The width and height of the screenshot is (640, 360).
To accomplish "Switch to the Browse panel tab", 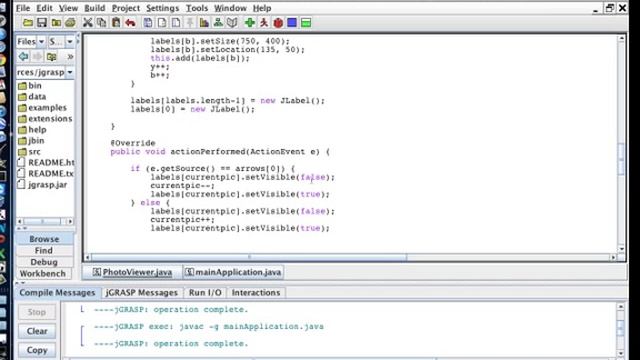I will click(x=44, y=239).
